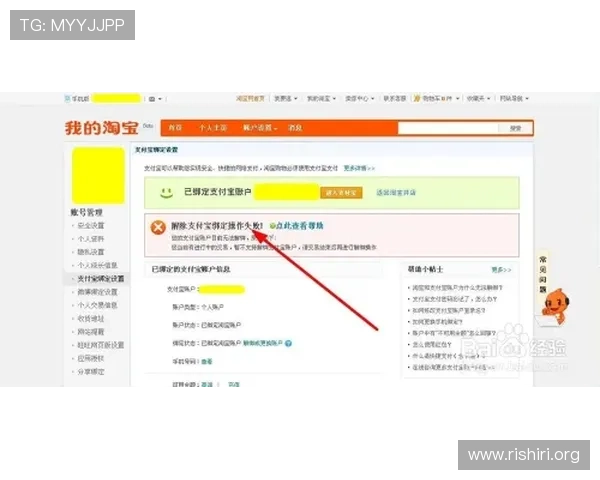The height and width of the screenshot is (480, 600).
Task: Open help question about 更换手机绑定
Action: point(437,322)
